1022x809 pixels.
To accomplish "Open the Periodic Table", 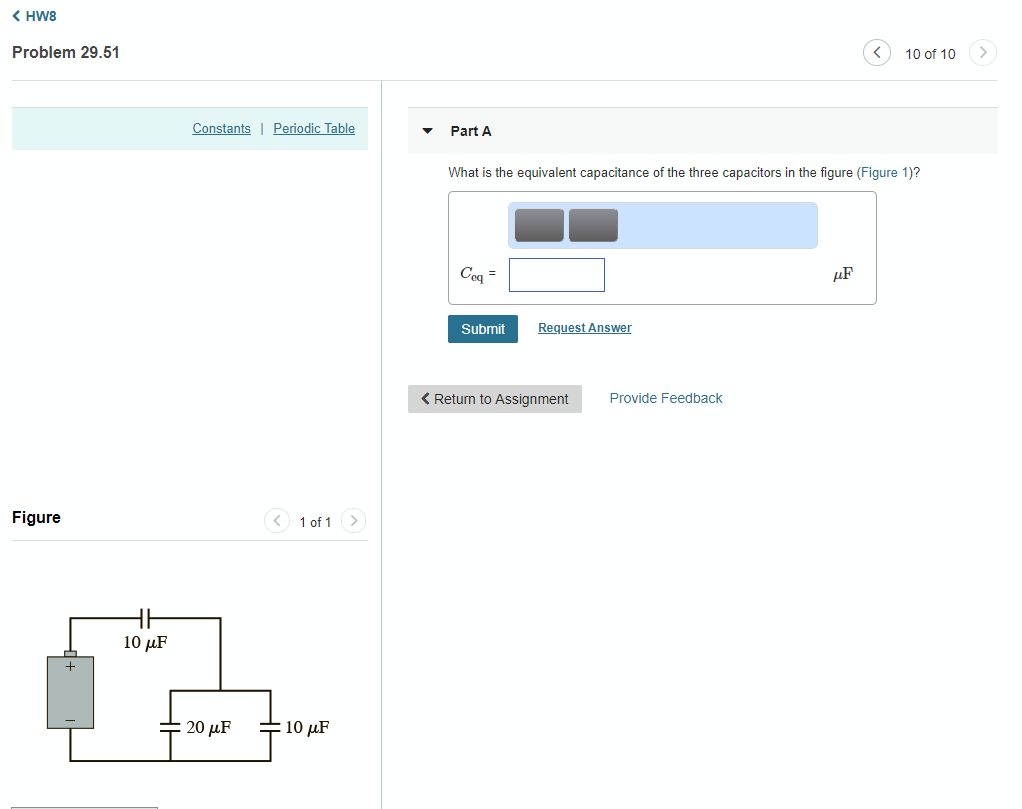I will tap(313, 128).
